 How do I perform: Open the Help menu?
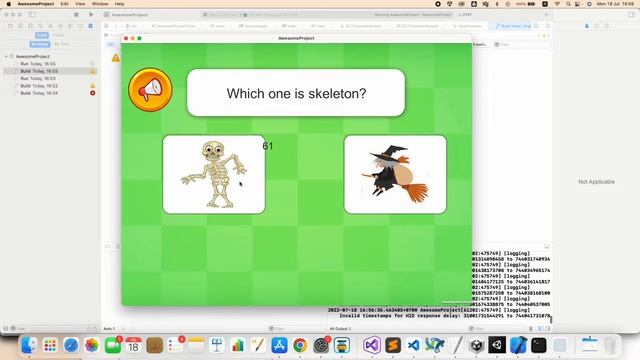click(x=119, y=4)
